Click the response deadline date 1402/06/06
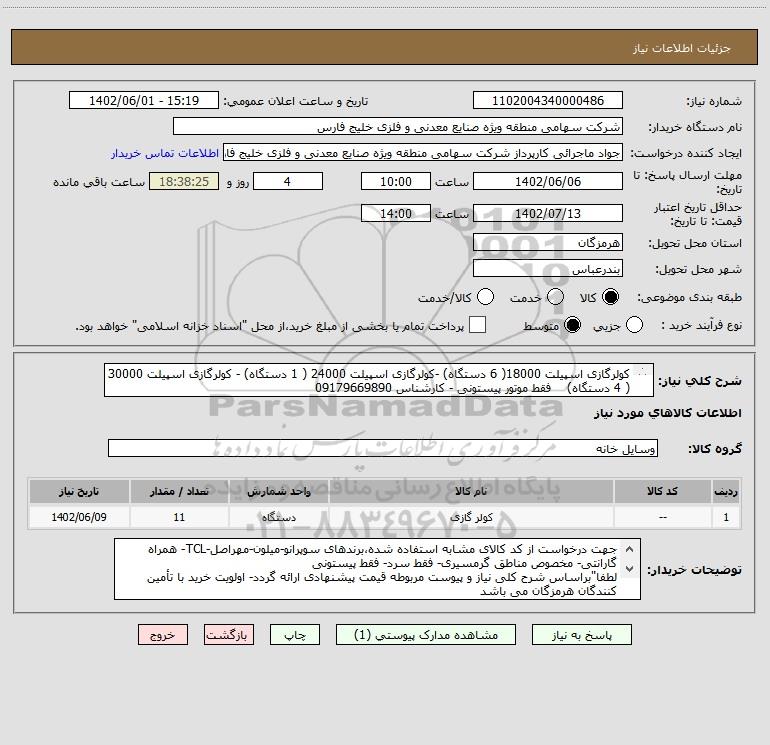Image resolution: width=770 pixels, height=745 pixels. pyautogui.click(x=548, y=182)
